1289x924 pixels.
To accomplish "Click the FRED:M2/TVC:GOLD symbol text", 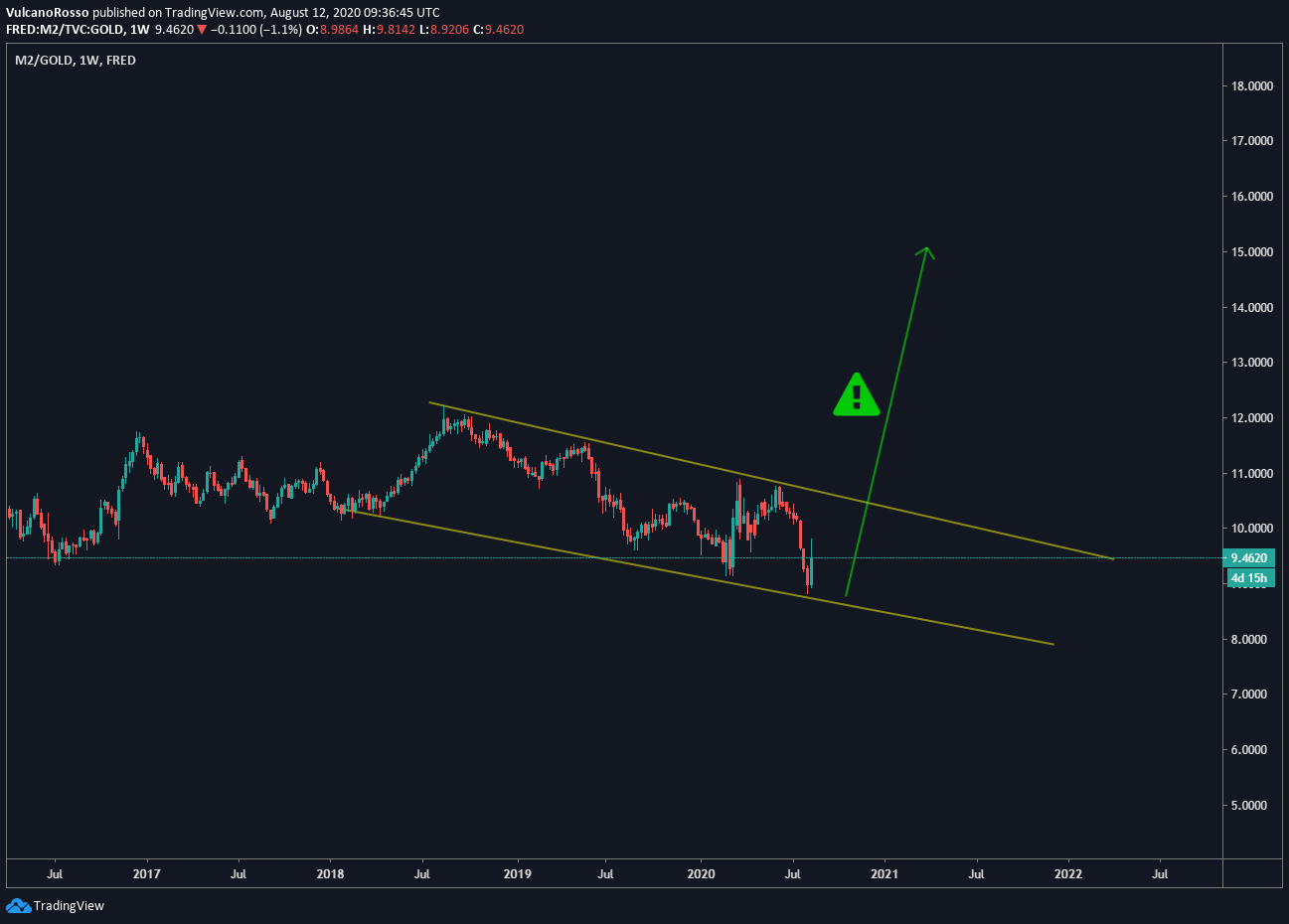I will click(x=65, y=30).
